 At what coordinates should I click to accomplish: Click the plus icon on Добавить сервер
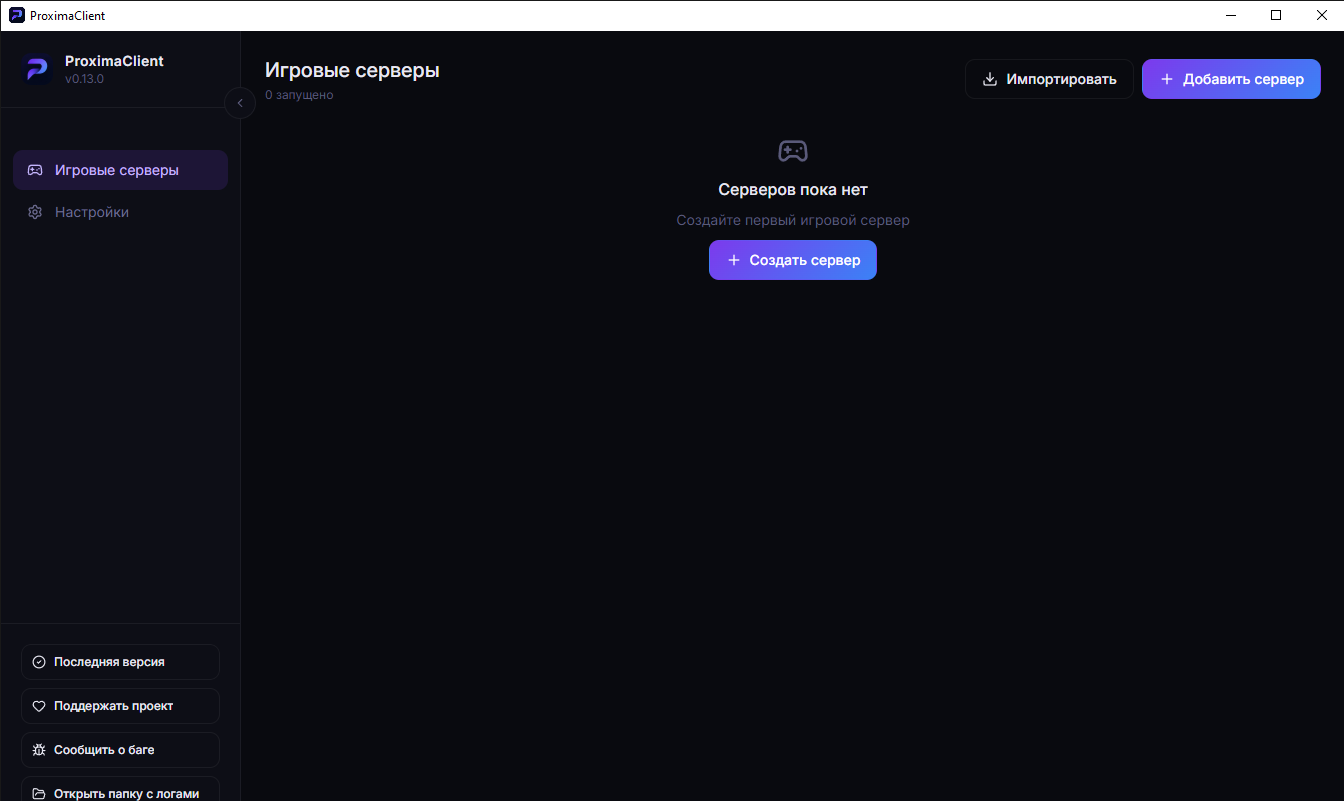click(1166, 79)
